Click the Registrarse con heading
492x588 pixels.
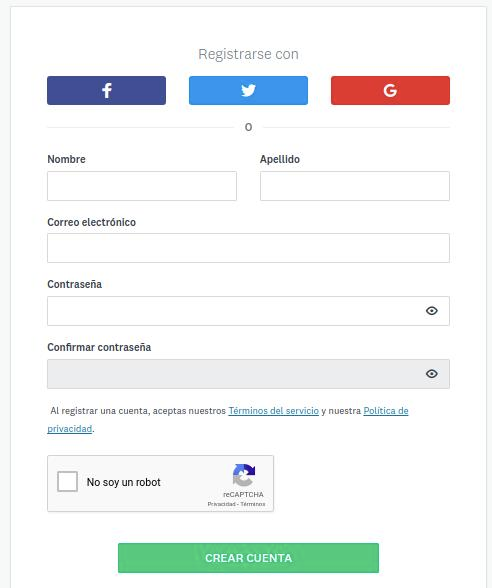248,54
